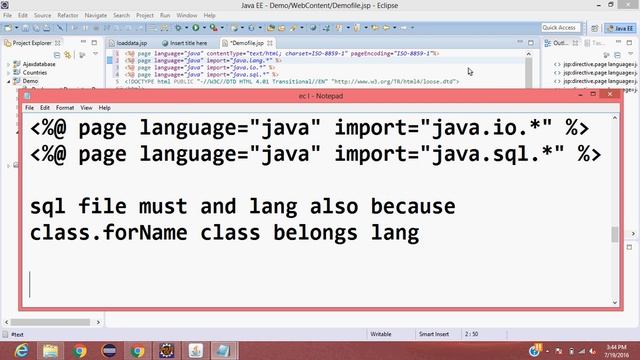640x360 pixels.
Task: Maximize the Eclipse editor area
Action: point(531,42)
